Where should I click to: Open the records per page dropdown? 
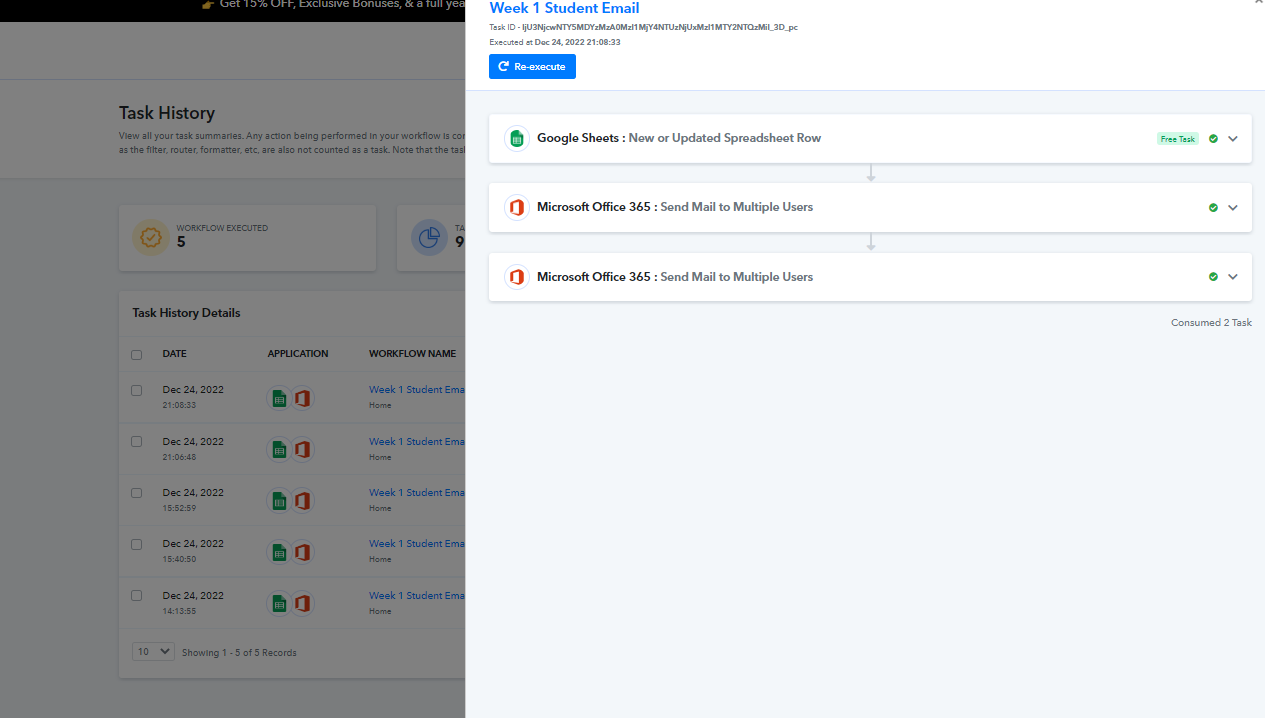point(153,651)
